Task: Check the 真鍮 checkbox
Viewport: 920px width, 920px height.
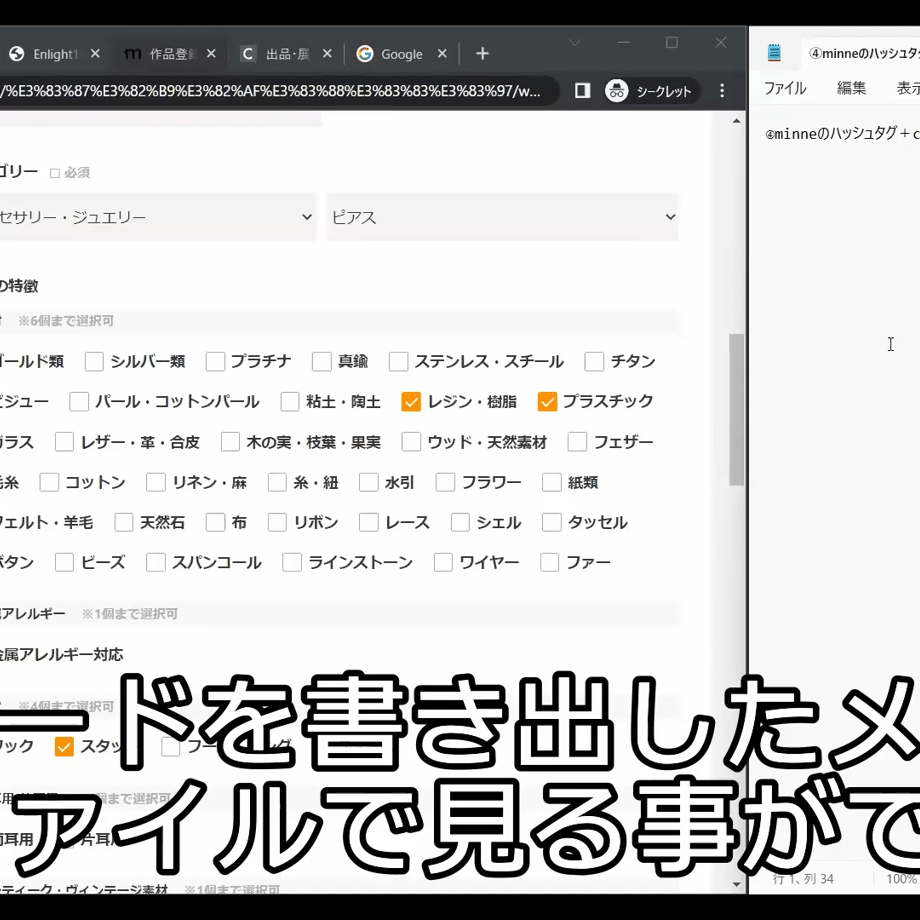Action: point(322,361)
